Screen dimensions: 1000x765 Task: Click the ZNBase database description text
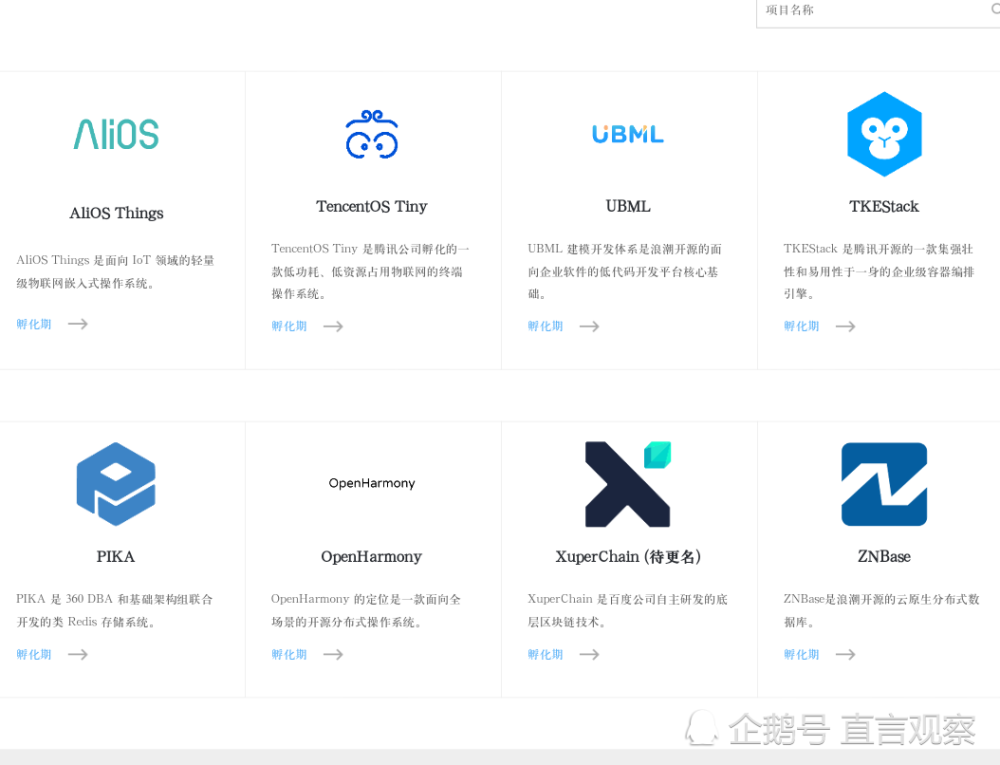pyautogui.click(x=881, y=610)
